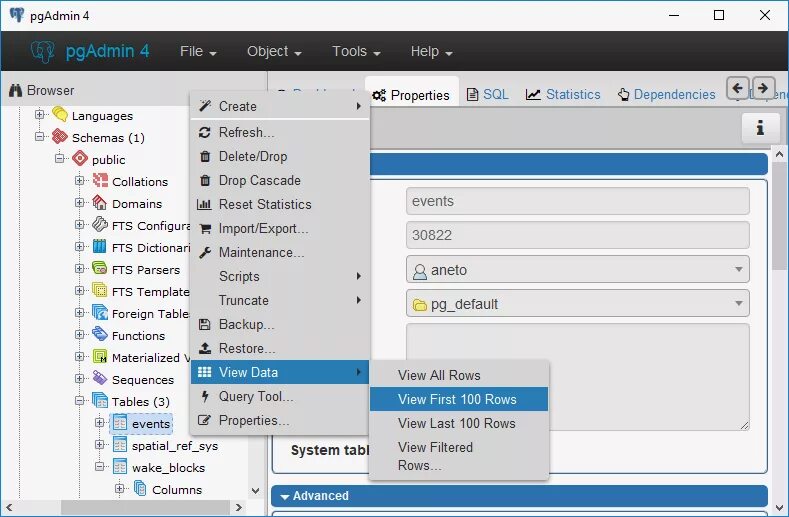Click the Sequences node icon
This screenshot has width=789, height=517.
(100, 379)
